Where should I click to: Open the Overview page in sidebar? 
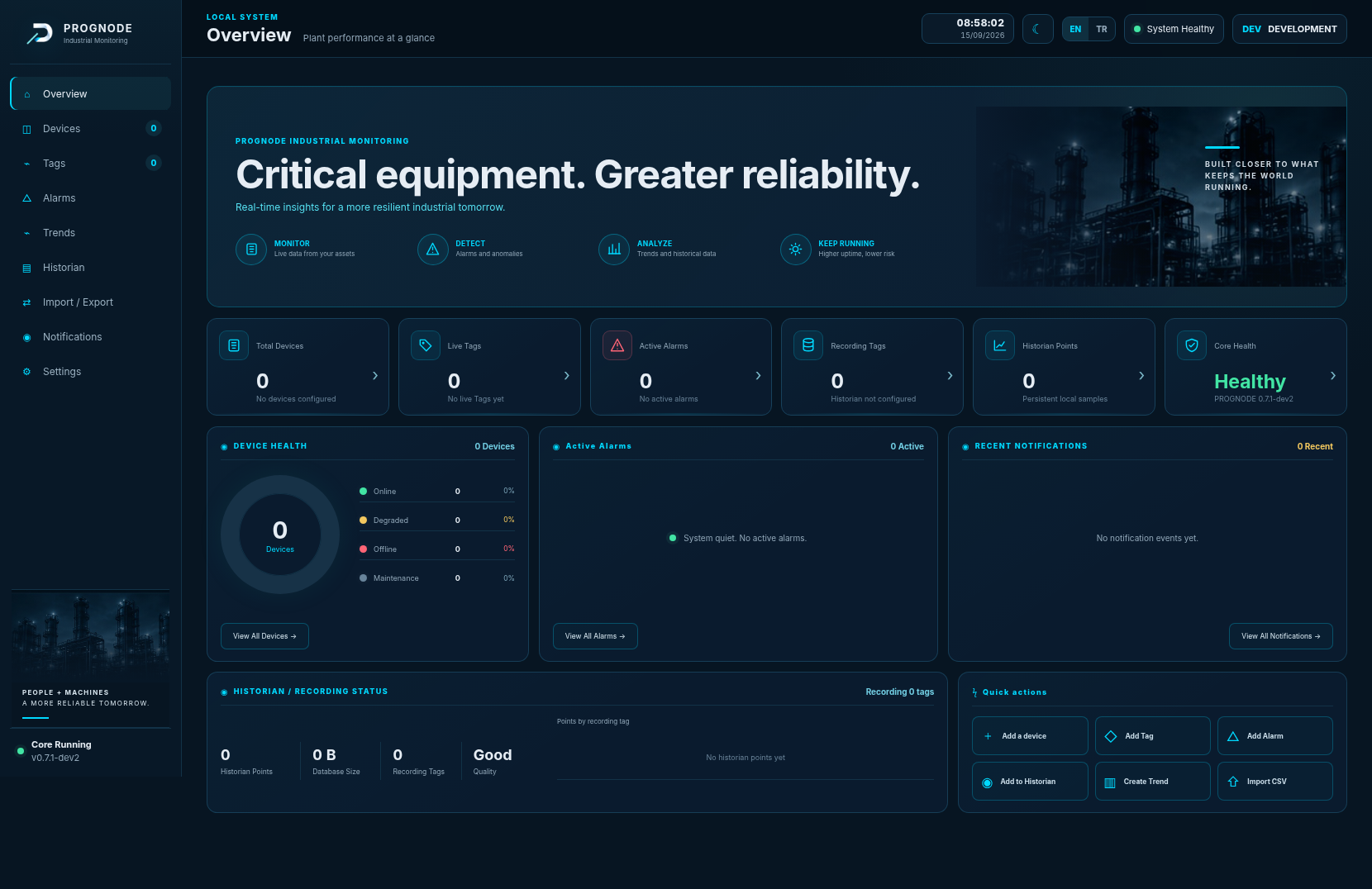(91, 93)
